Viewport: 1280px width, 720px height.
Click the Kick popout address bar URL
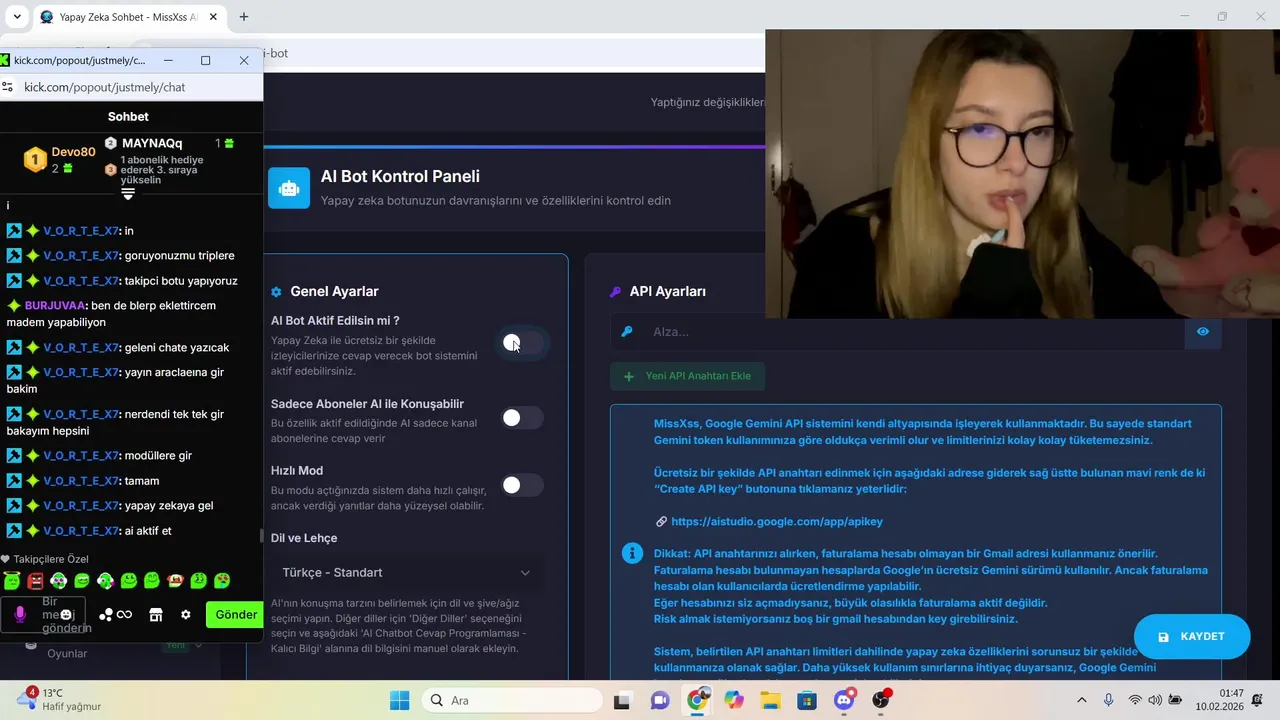coord(105,87)
